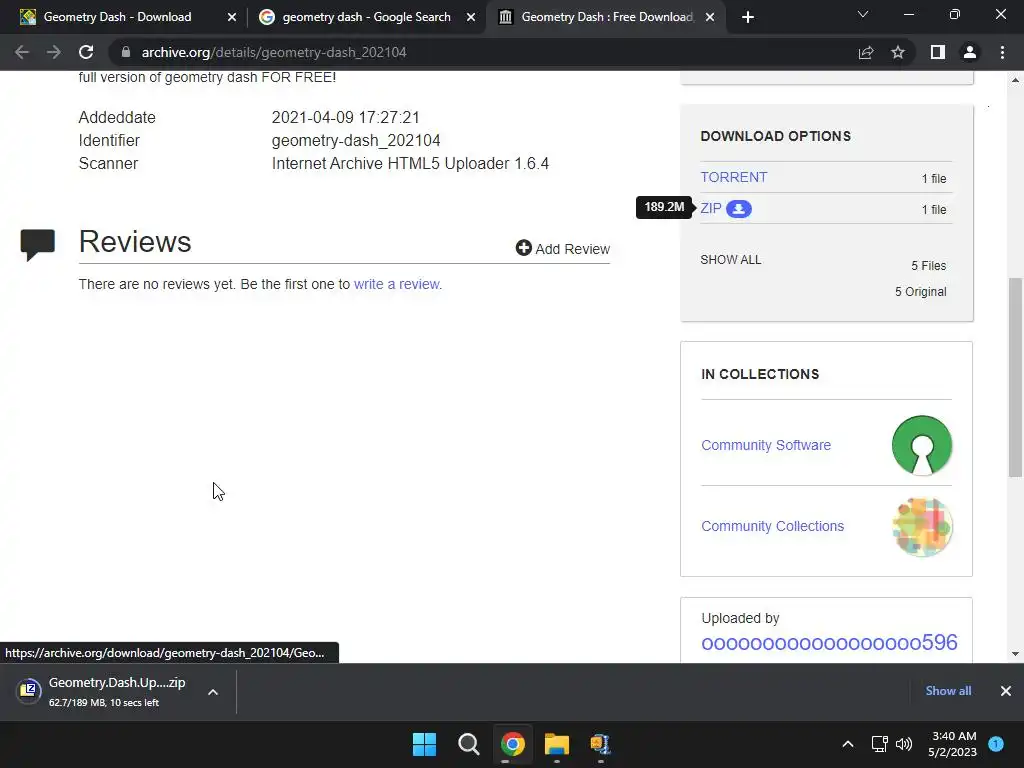Click SHOW ALL files link

(x=730, y=259)
